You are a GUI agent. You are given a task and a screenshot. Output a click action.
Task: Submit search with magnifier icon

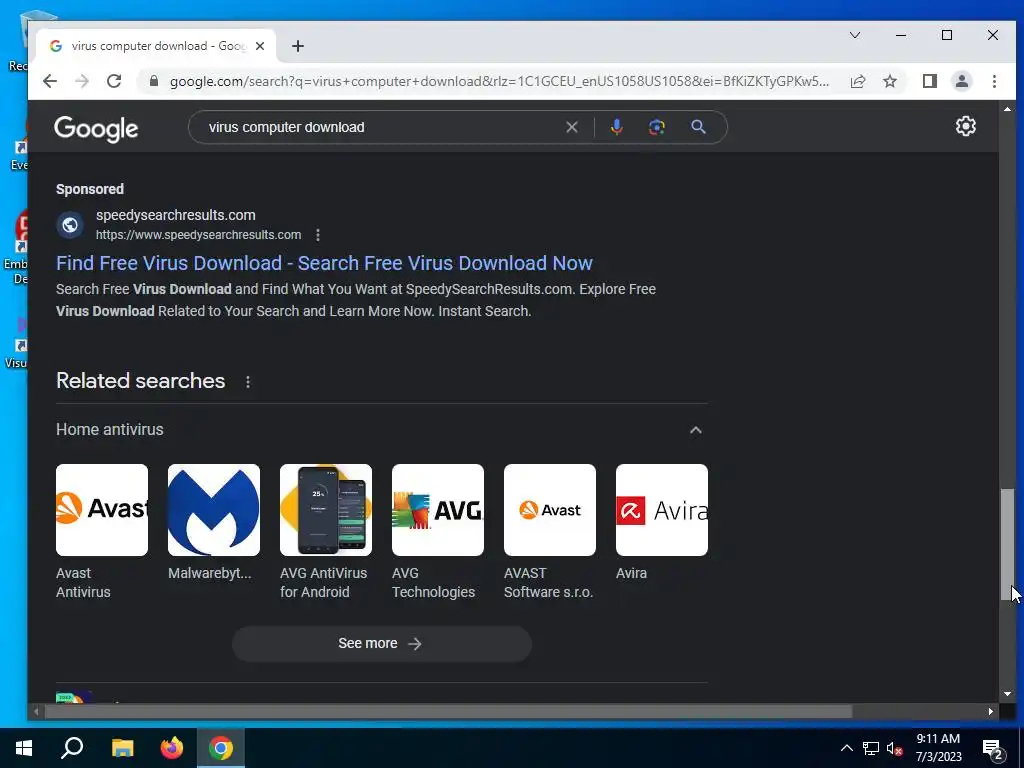[x=698, y=127]
